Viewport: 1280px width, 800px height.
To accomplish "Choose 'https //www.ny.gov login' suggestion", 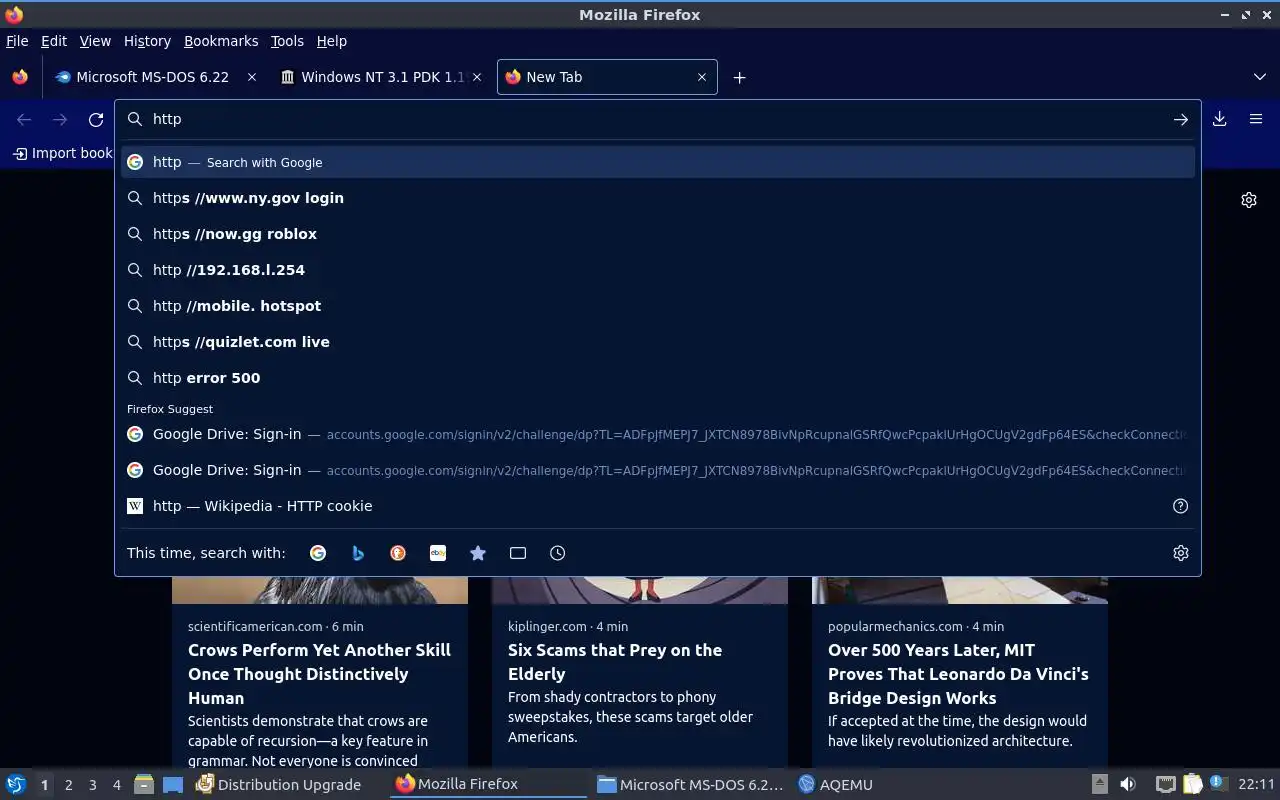I will point(658,198).
